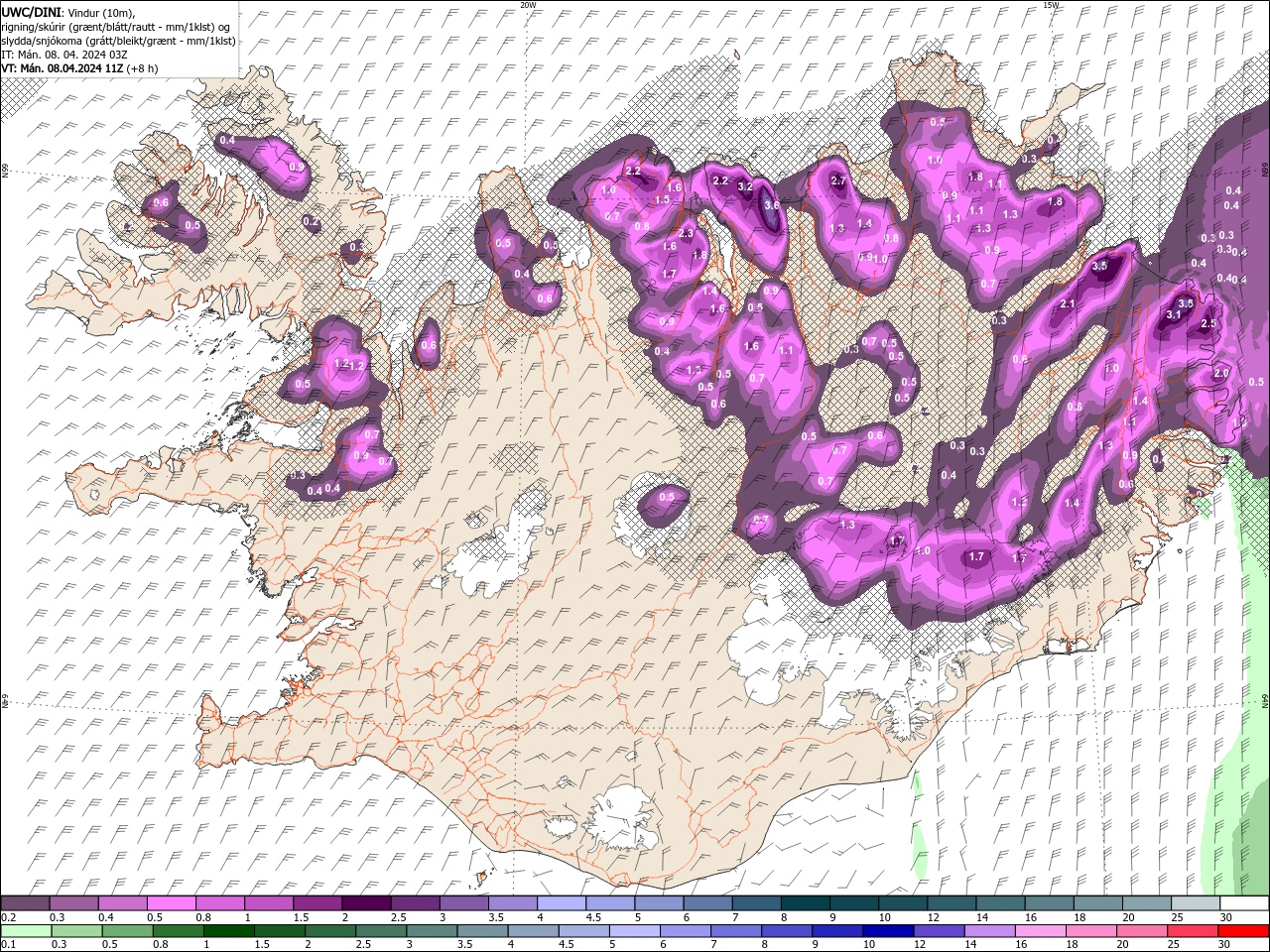This screenshot has width=1270, height=952.
Task: Click the white swatch ending the top legend row
Action: tap(1243, 903)
